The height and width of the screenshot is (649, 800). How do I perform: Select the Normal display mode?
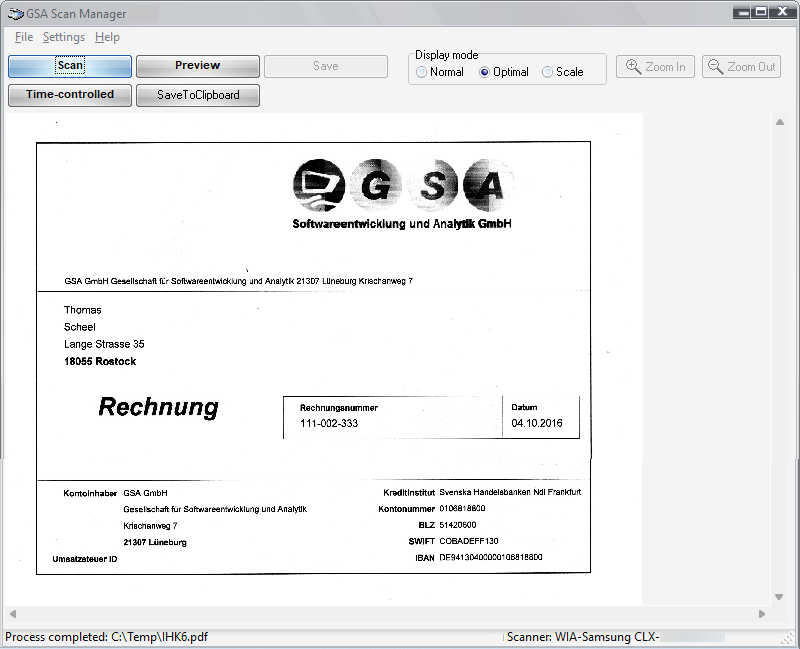(422, 72)
